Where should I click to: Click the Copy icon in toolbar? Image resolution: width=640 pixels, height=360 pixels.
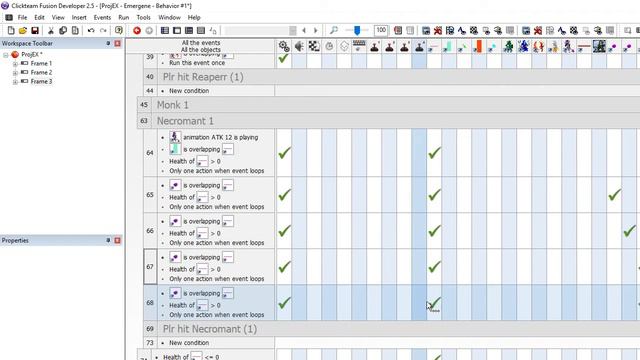pyautogui.click(x=63, y=31)
